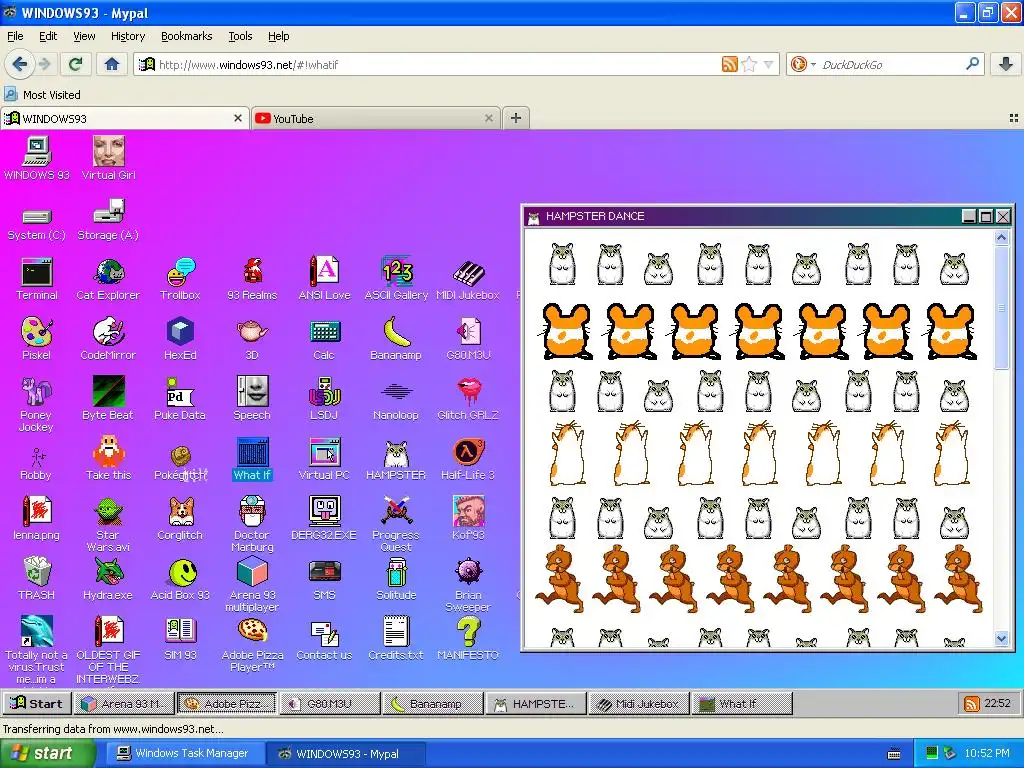The height and width of the screenshot is (768, 1024).
Task: Open the 93 Realms icon
Action: (x=252, y=279)
